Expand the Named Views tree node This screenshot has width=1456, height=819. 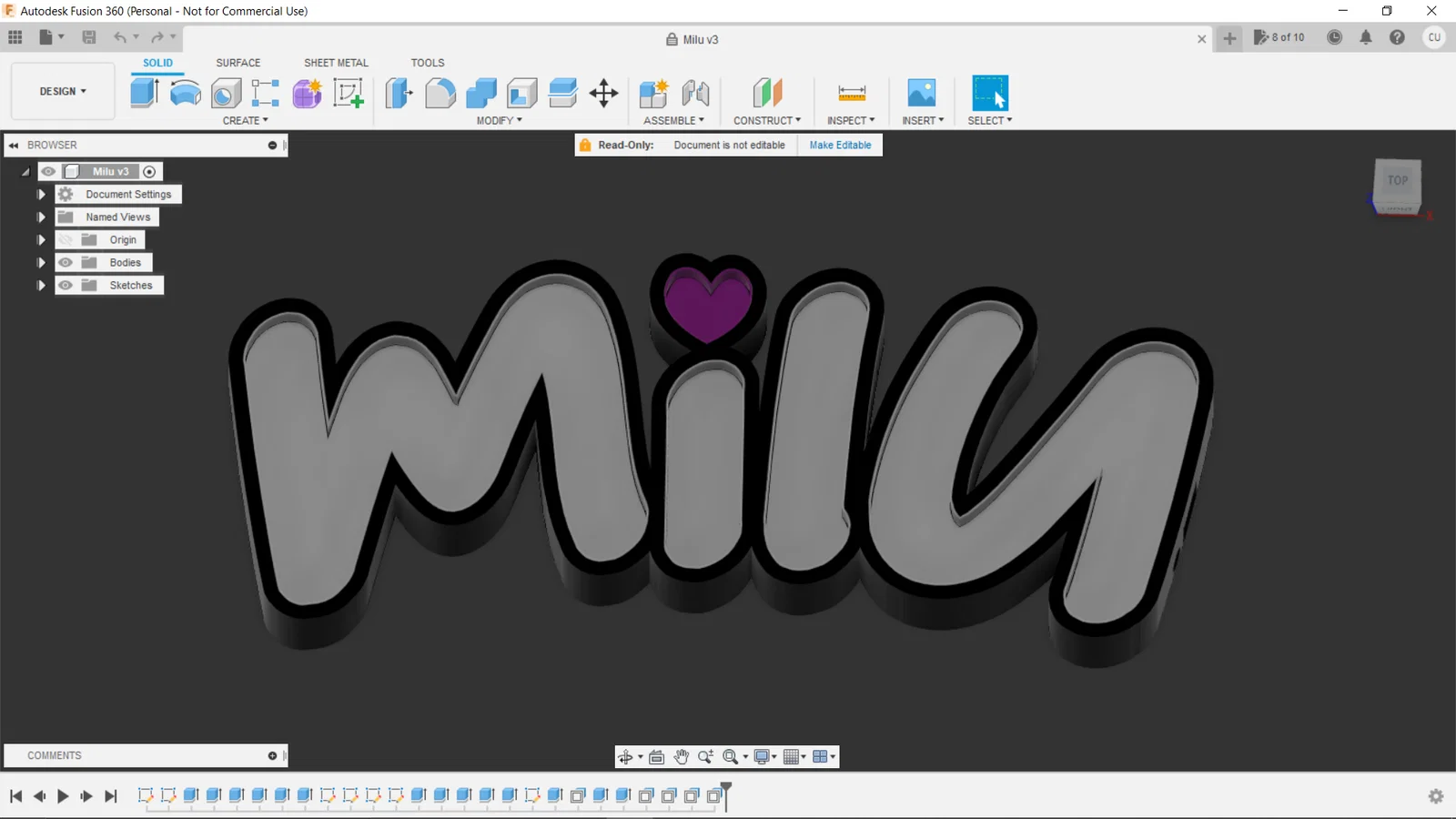coord(41,217)
